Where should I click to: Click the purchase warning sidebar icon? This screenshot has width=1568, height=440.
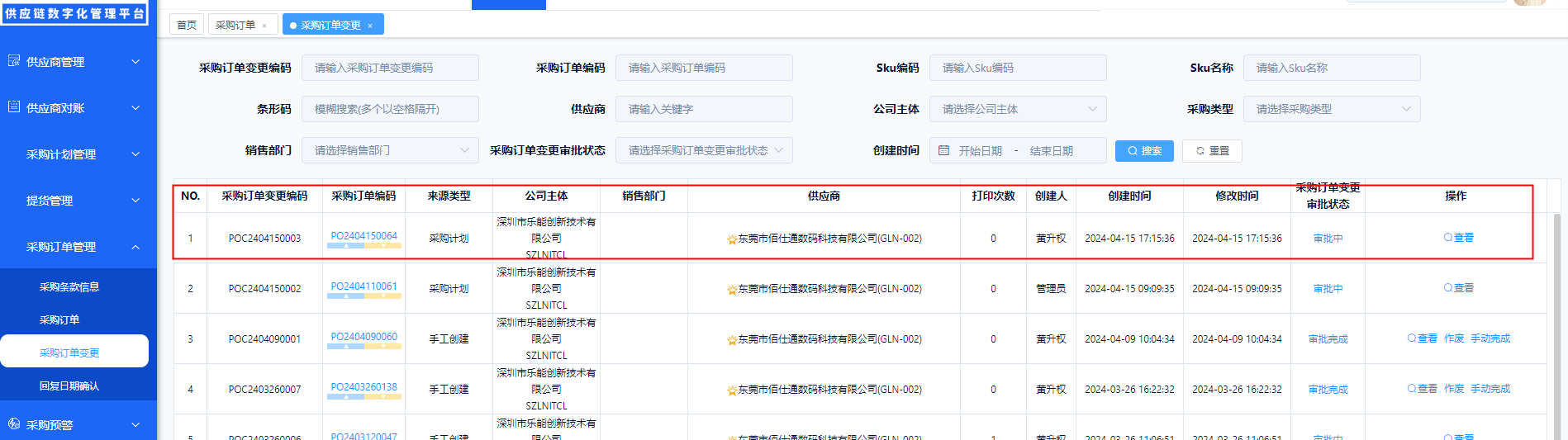click(x=14, y=424)
